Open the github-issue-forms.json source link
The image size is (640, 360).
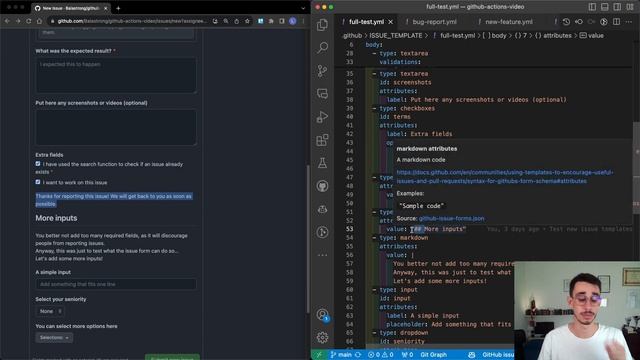pos(451,219)
